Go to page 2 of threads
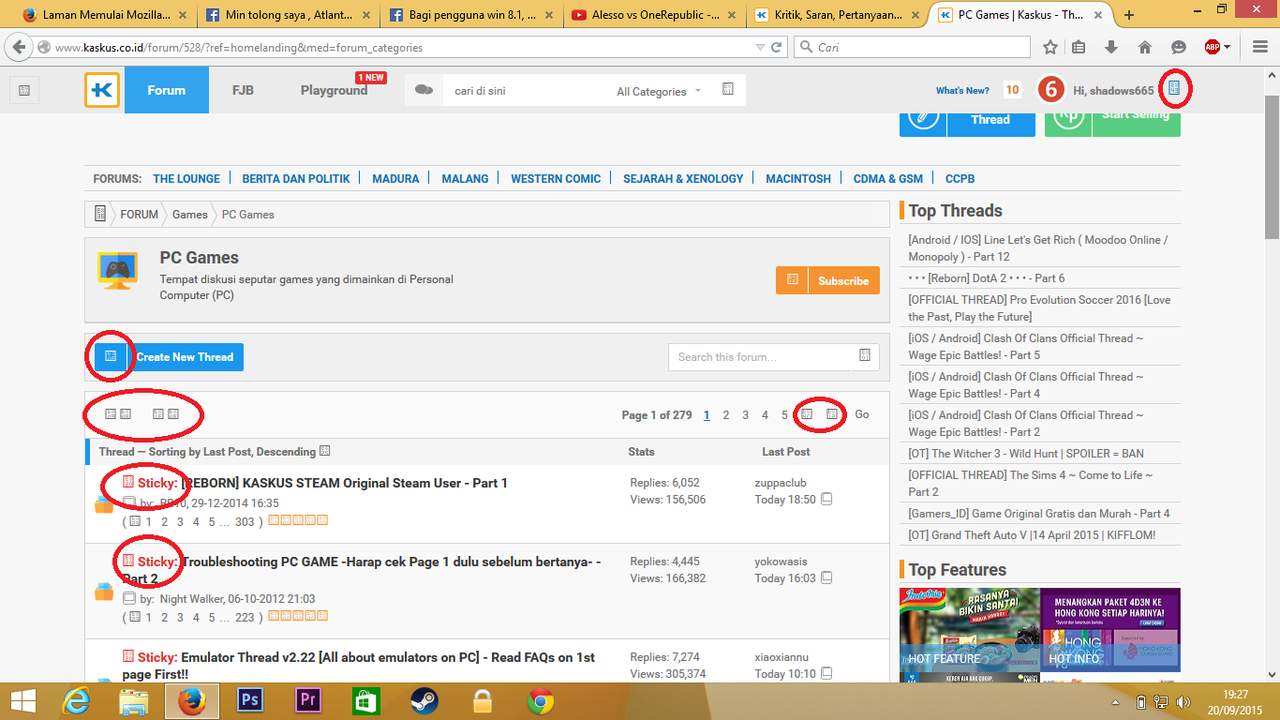The width and height of the screenshot is (1280, 720). coord(726,415)
